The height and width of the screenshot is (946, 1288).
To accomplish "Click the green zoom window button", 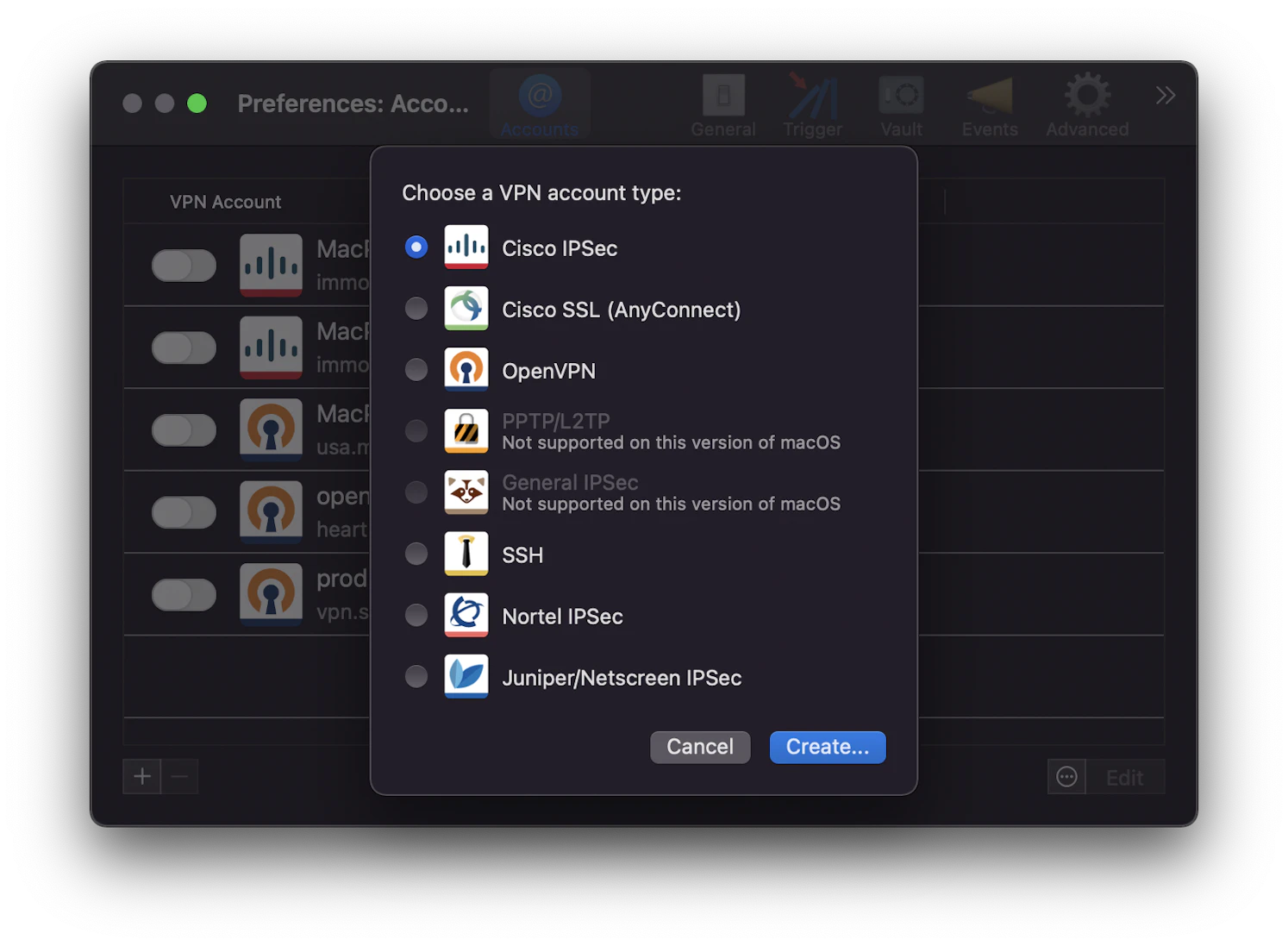I will pyautogui.click(x=197, y=103).
